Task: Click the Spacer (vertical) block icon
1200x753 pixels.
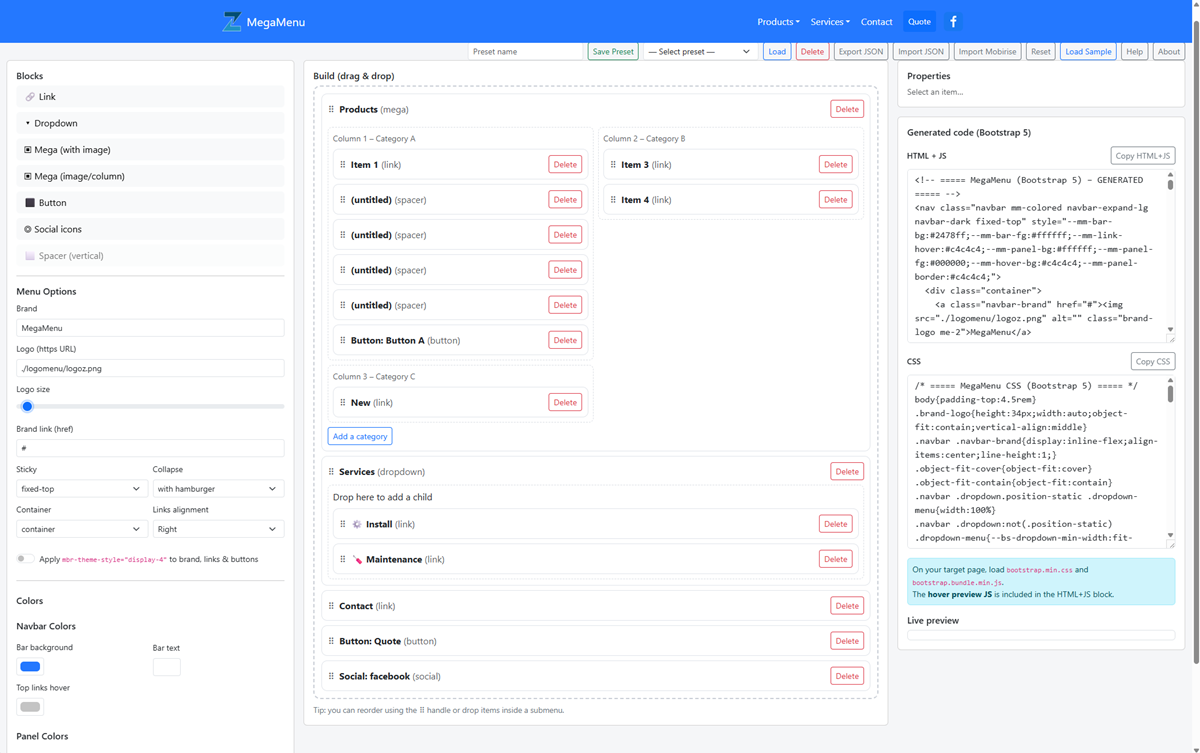Action: click(30, 256)
